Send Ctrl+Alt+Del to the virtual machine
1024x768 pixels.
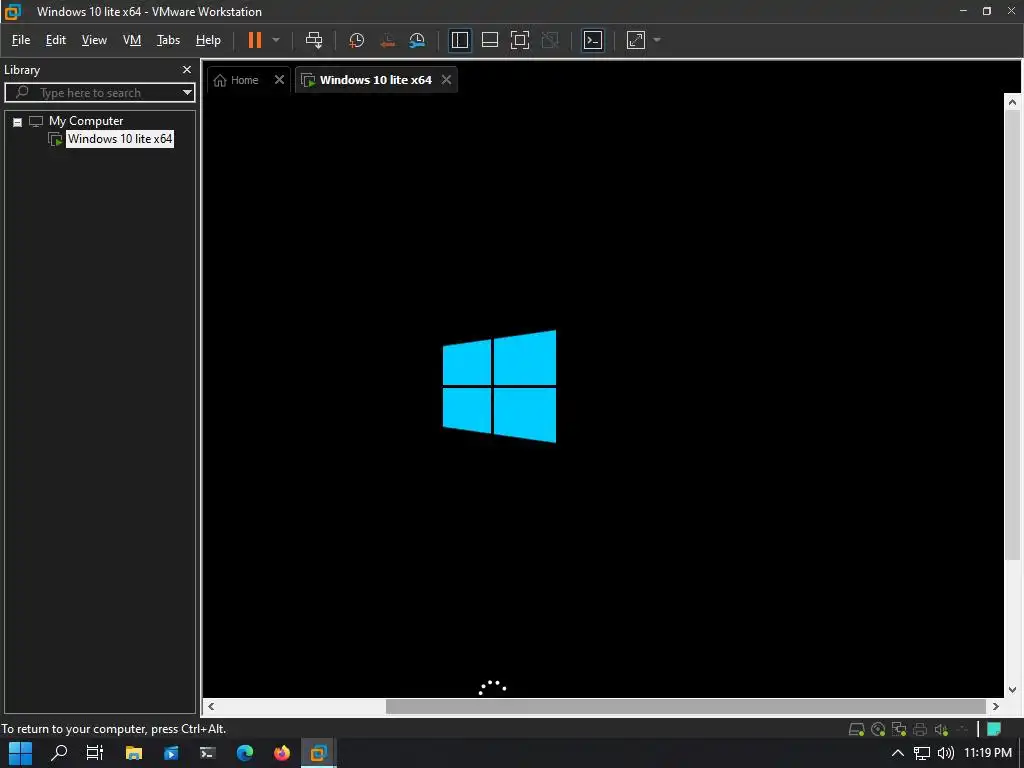coord(314,40)
